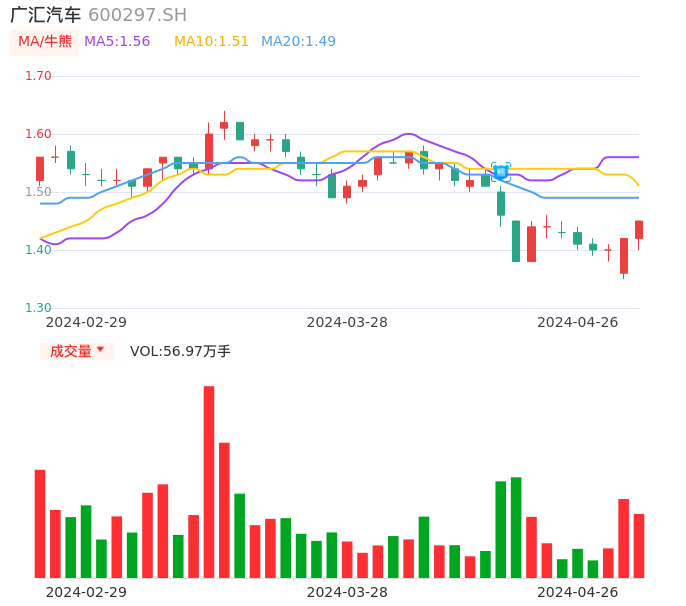Click the 1.30 price axis label
The width and height of the screenshot is (686, 606).
38,308
